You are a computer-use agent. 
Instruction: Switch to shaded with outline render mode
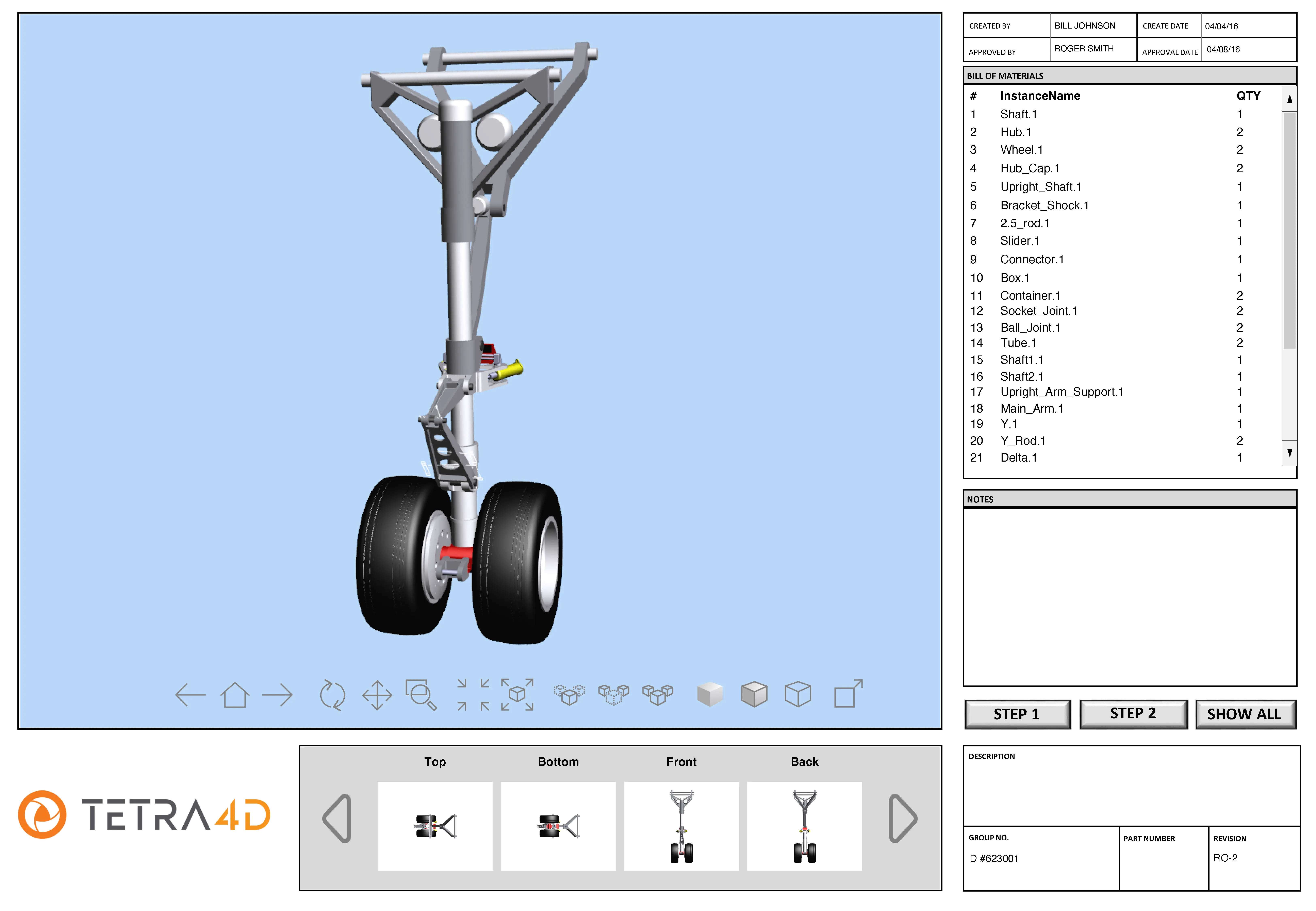point(754,695)
